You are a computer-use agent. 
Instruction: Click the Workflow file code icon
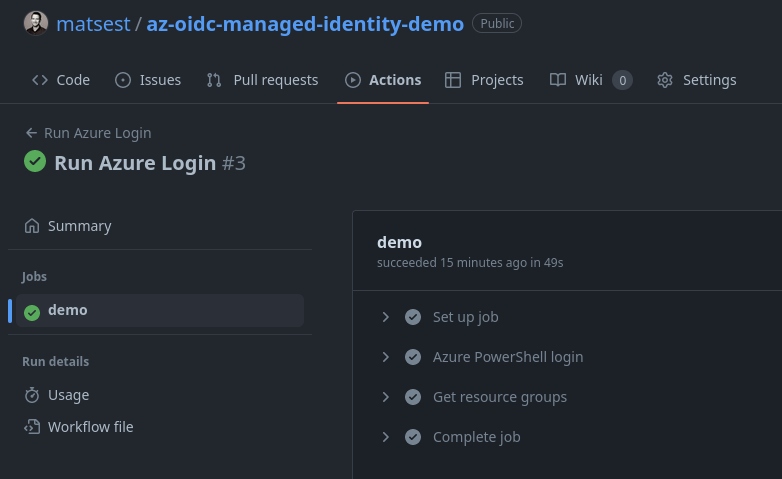click(x=32, y=427)
